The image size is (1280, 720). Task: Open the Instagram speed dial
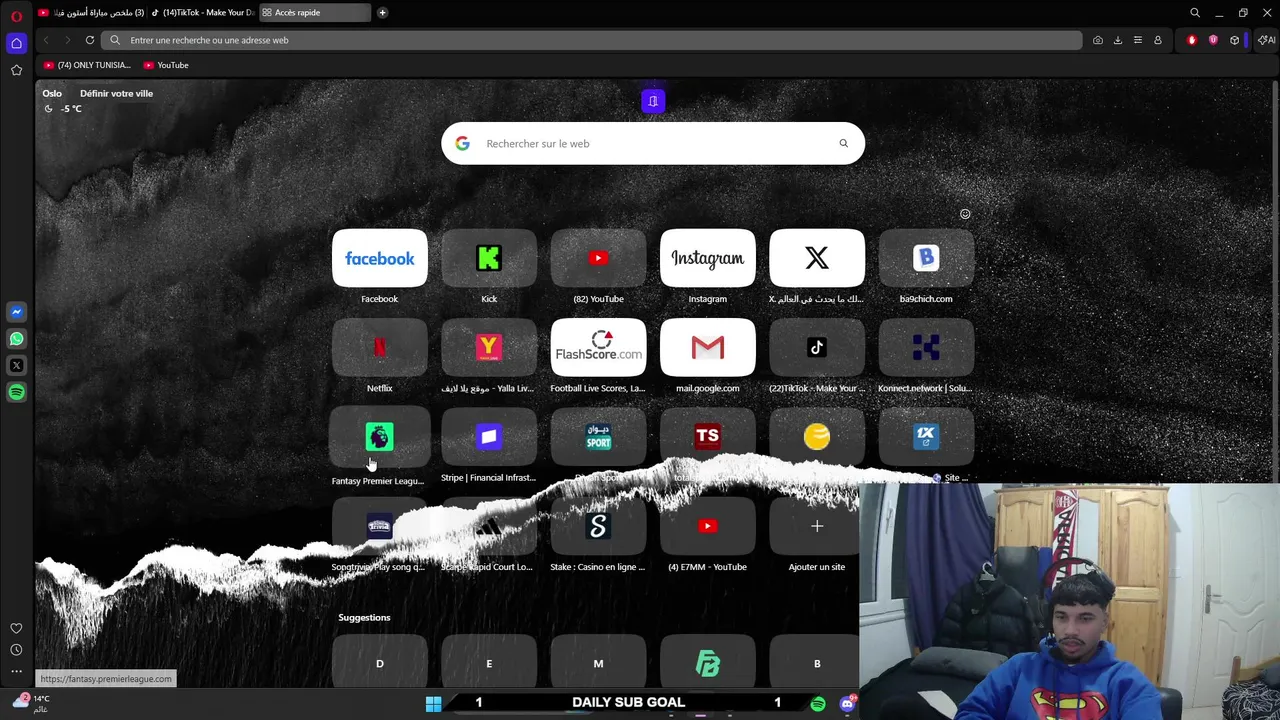click(708, 258)
